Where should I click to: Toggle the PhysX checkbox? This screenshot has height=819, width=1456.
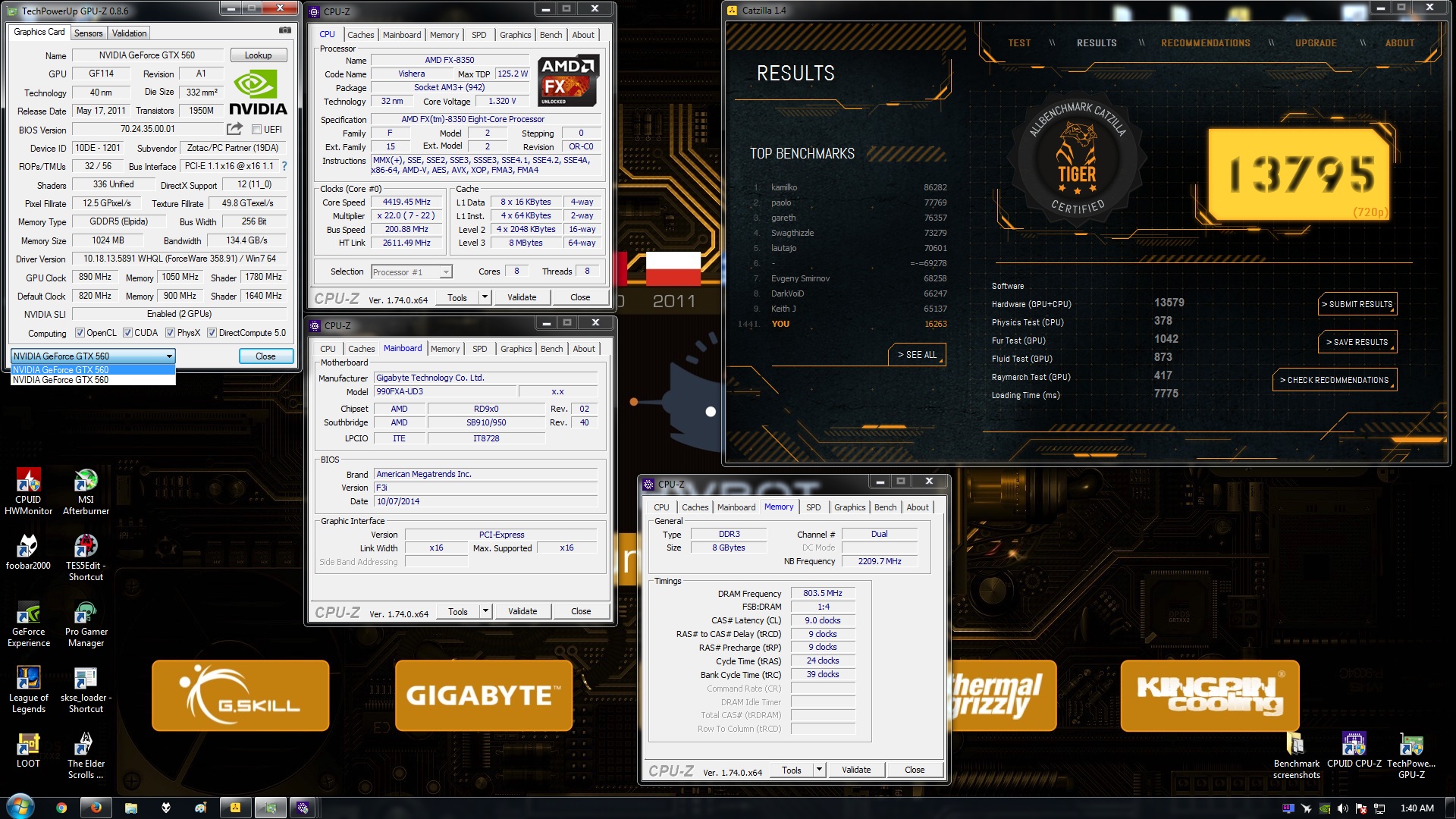pyautogui.click(x=170, y=333)
